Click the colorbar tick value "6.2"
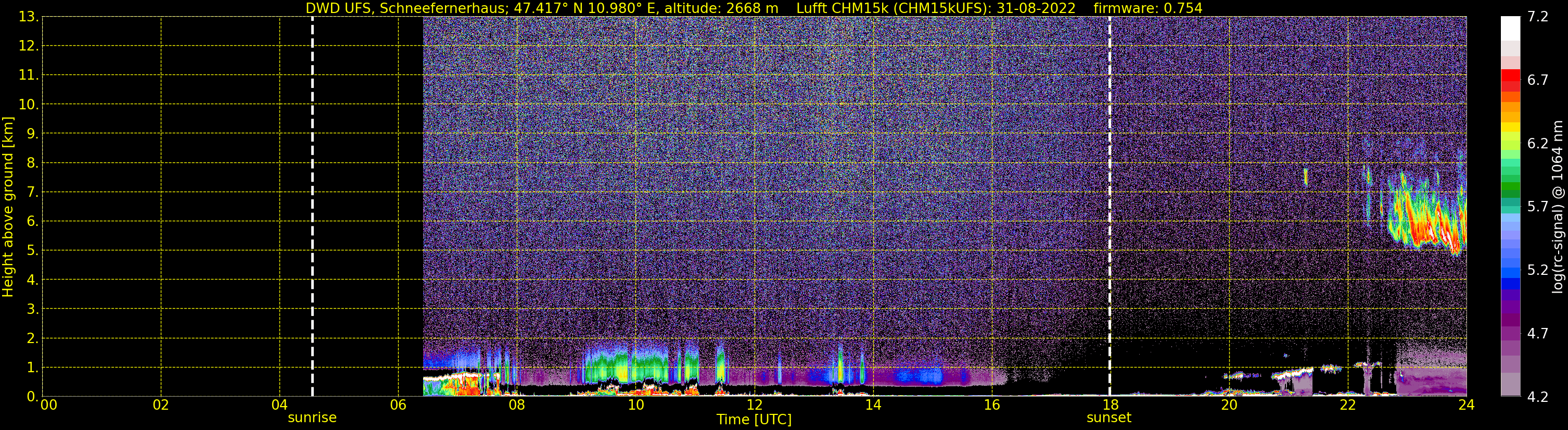This screenshot has height=430, width=1568. tap(1537, 143)
